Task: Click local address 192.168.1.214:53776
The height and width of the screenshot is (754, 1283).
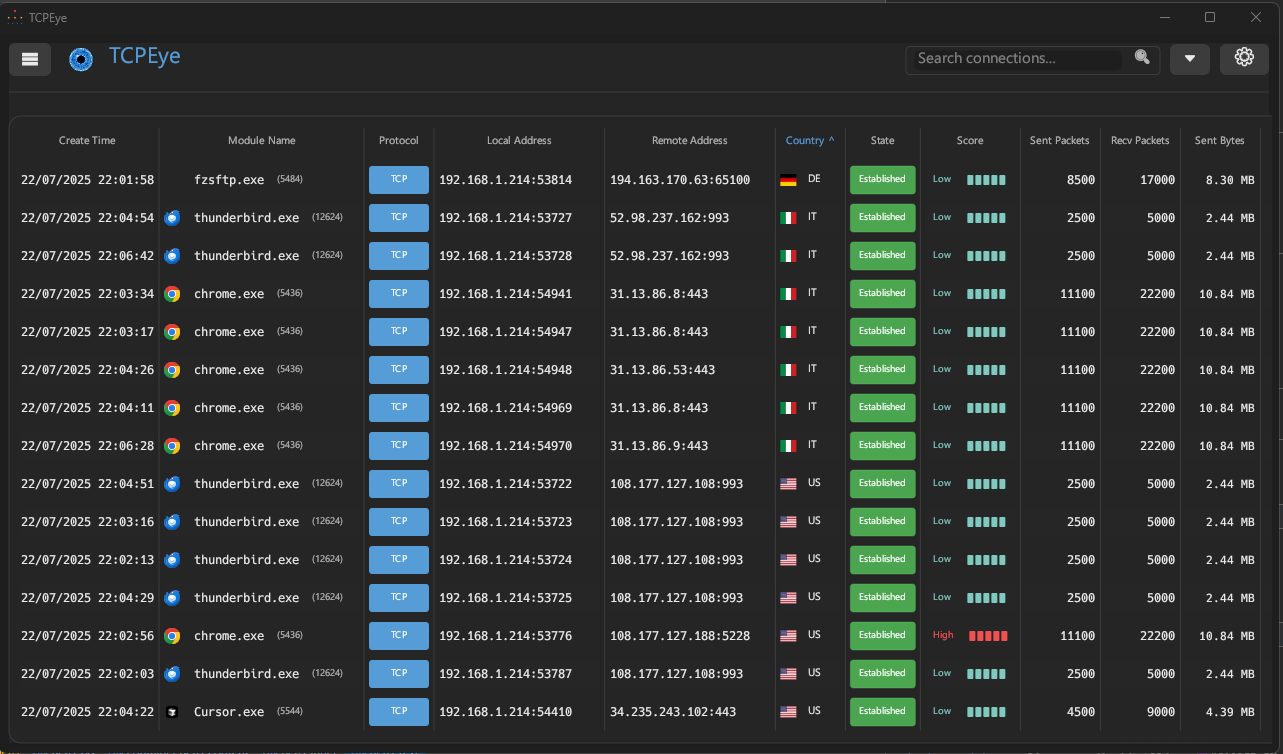Action: tap(506, 636)
